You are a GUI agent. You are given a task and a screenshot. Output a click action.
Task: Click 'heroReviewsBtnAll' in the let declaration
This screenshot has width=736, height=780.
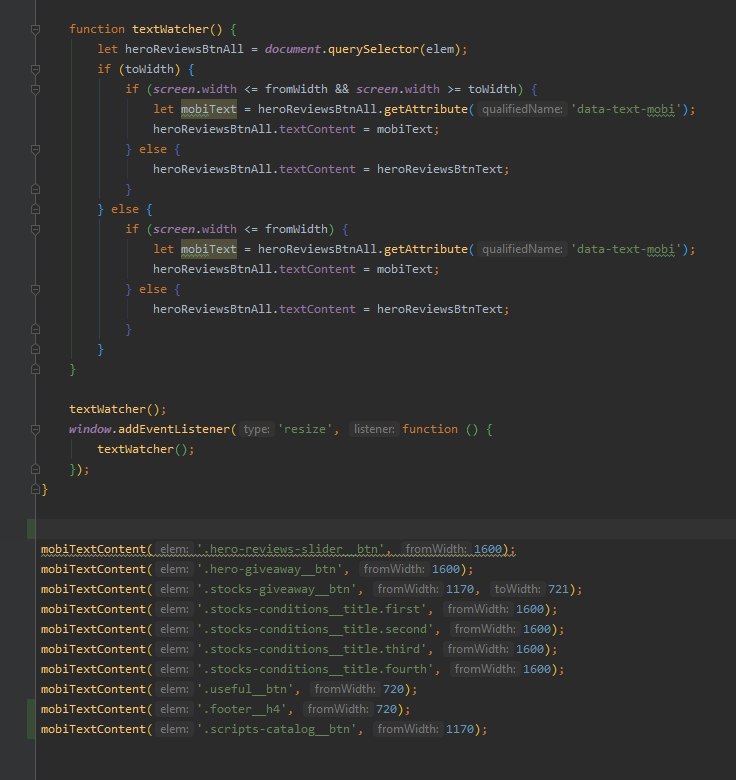pyautogui.click(x=184, y=49)
